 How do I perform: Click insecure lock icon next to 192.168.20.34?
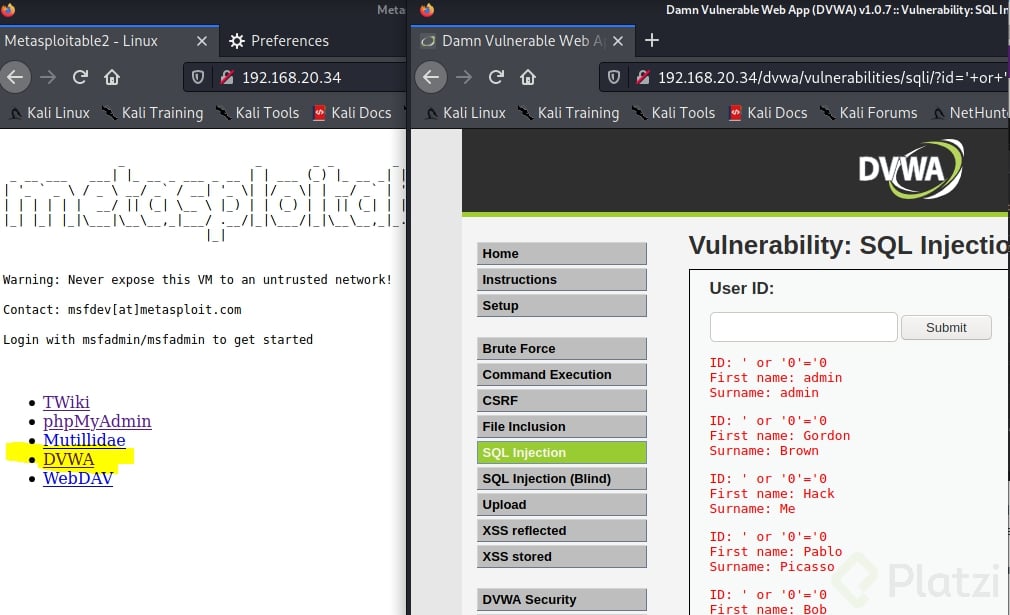point(226,77)
